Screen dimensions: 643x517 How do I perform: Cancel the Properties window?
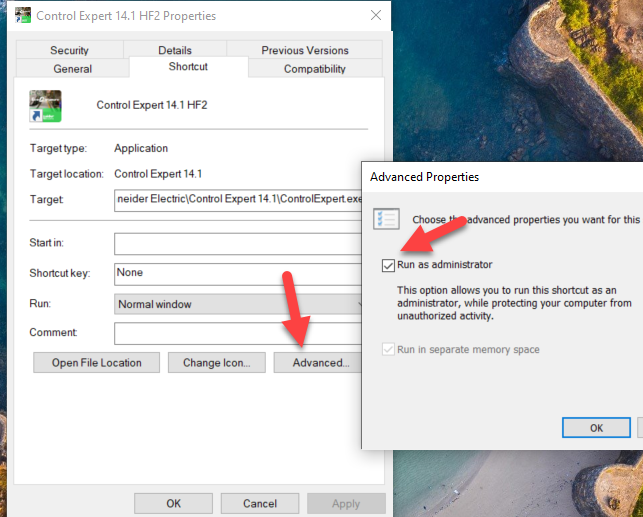[x=260, y=503]
